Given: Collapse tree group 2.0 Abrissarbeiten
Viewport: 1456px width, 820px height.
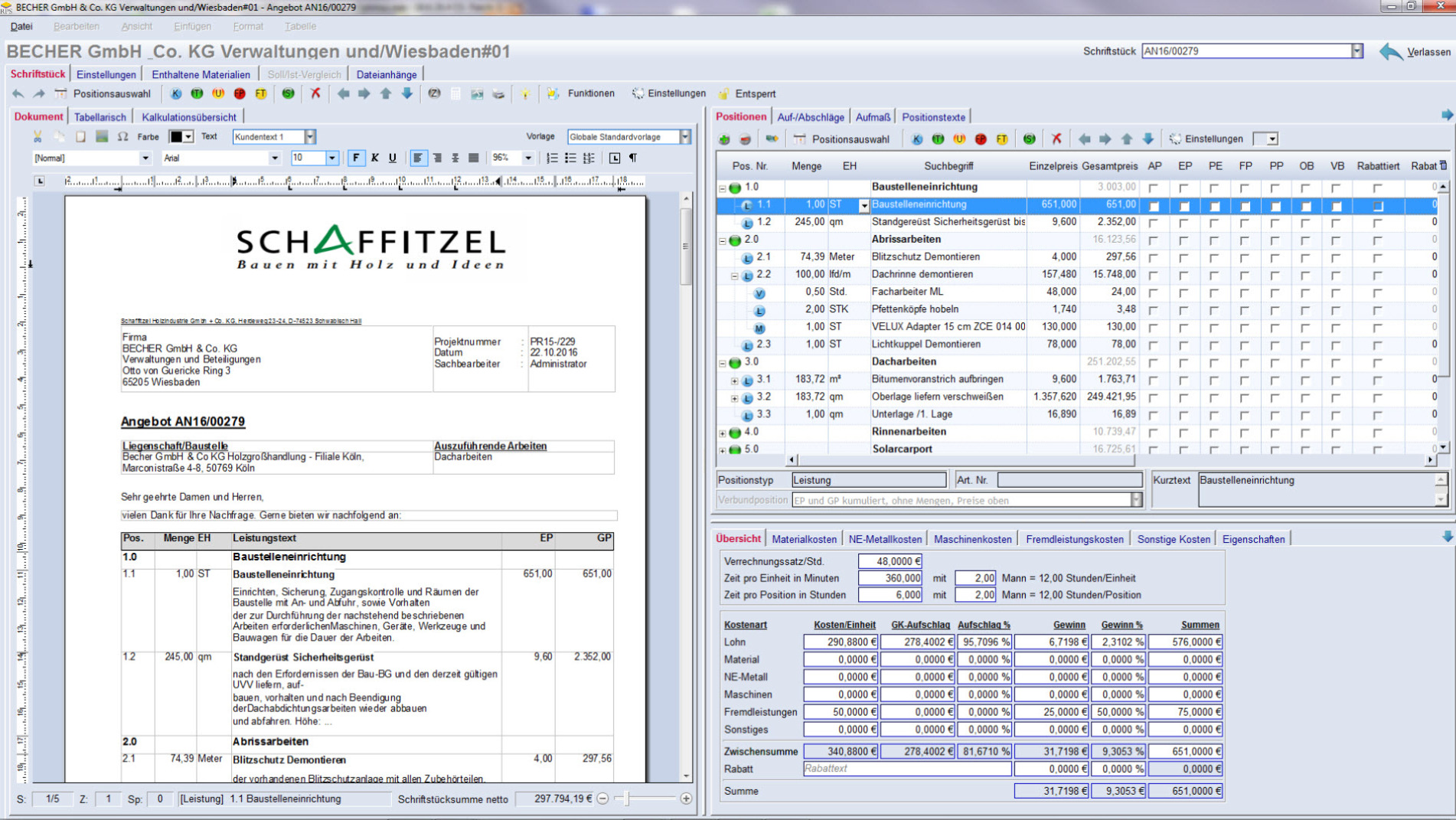Looking at the screenshot, I should [722, 240].
